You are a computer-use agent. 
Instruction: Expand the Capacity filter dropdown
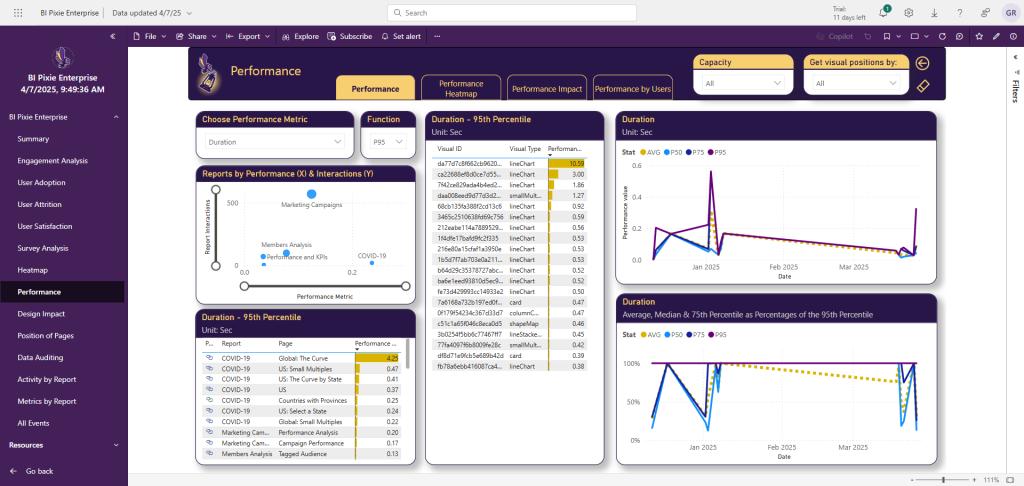(x=743, y=83)
